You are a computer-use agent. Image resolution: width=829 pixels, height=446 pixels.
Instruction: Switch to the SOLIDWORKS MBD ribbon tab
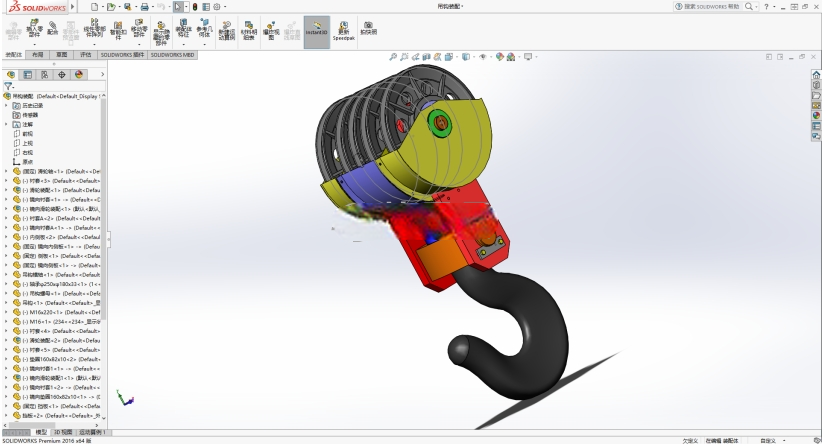pos(172,55)
